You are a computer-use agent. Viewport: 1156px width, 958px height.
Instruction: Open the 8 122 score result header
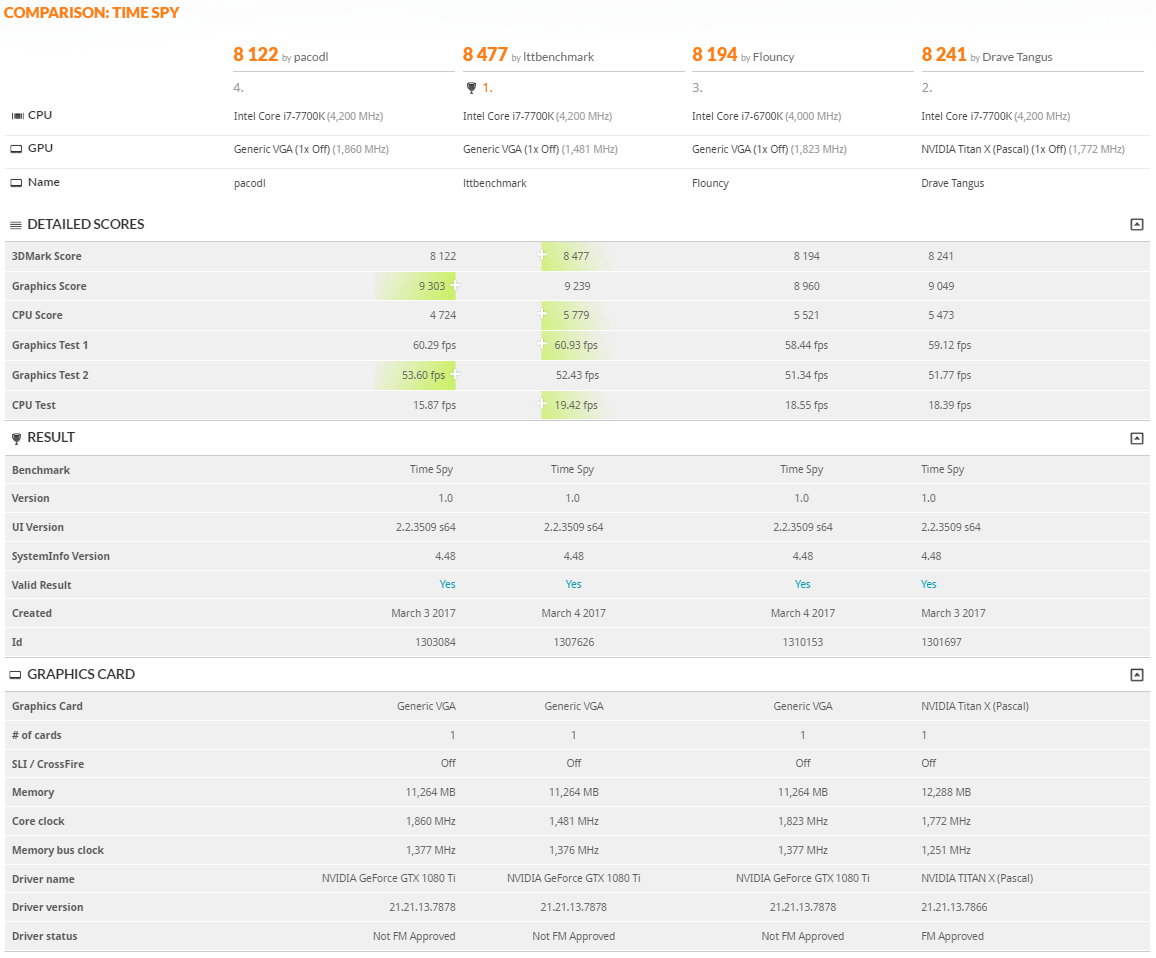(x=256, y=55)
